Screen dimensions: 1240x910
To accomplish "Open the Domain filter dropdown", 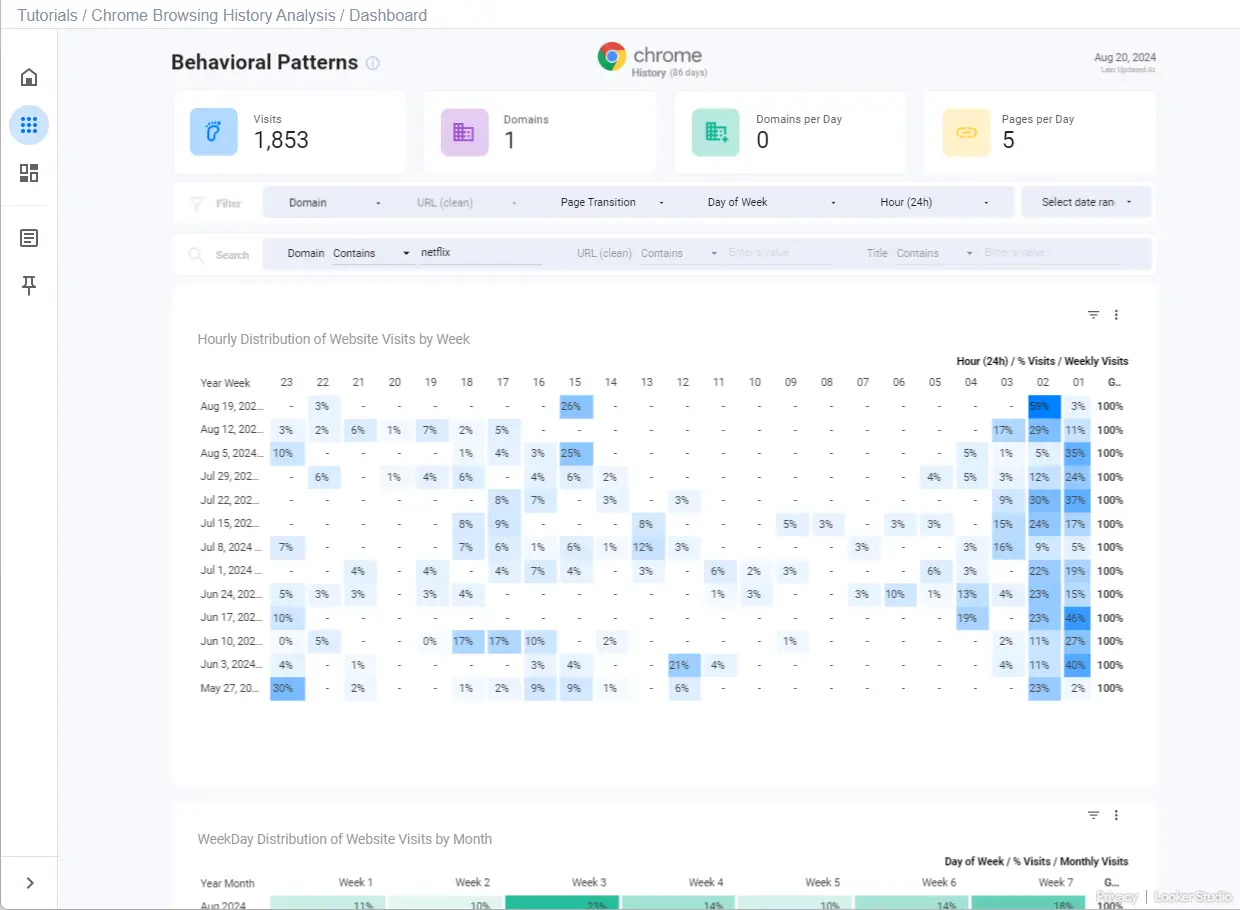I will click(333, 202).
